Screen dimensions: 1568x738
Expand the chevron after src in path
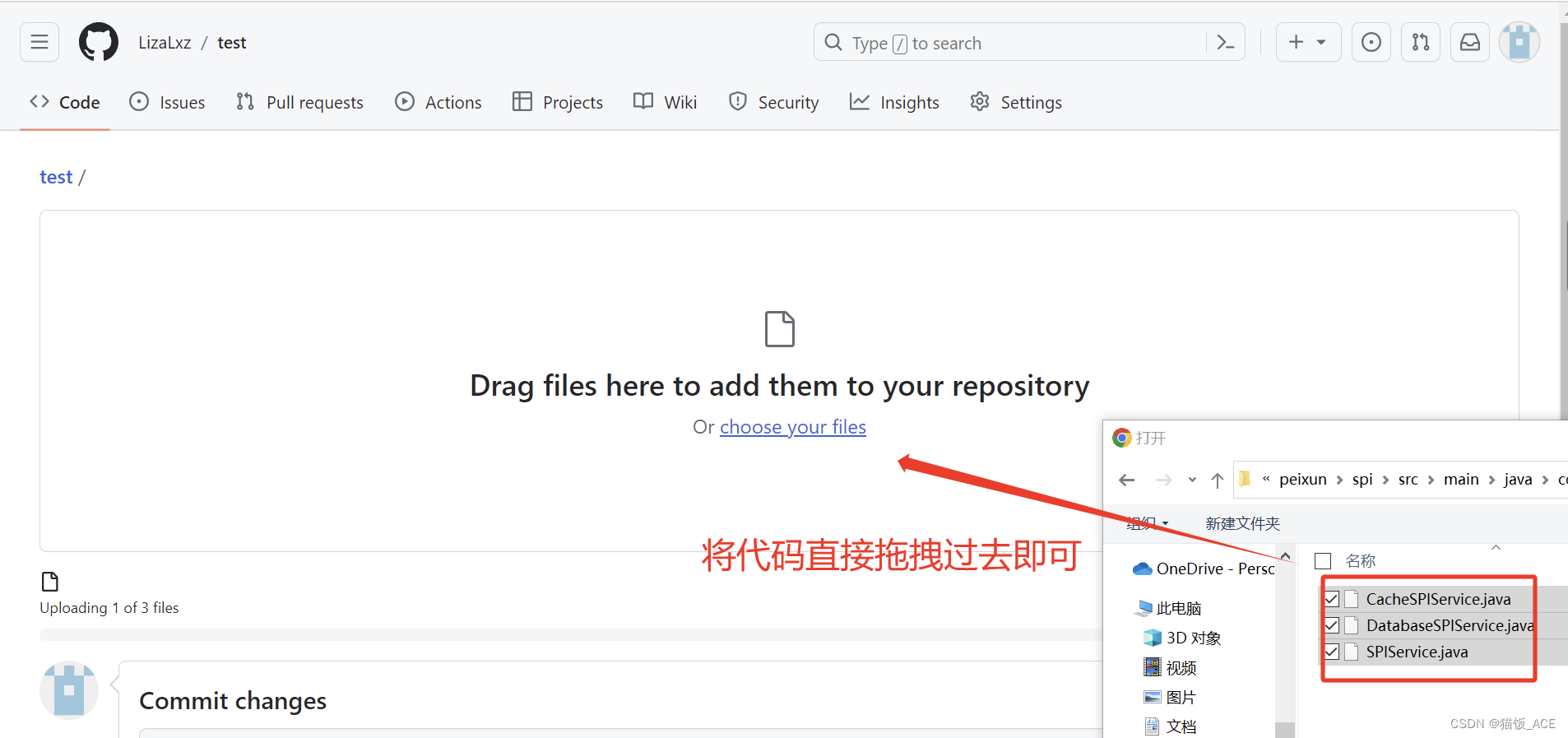click(1431, 480)
